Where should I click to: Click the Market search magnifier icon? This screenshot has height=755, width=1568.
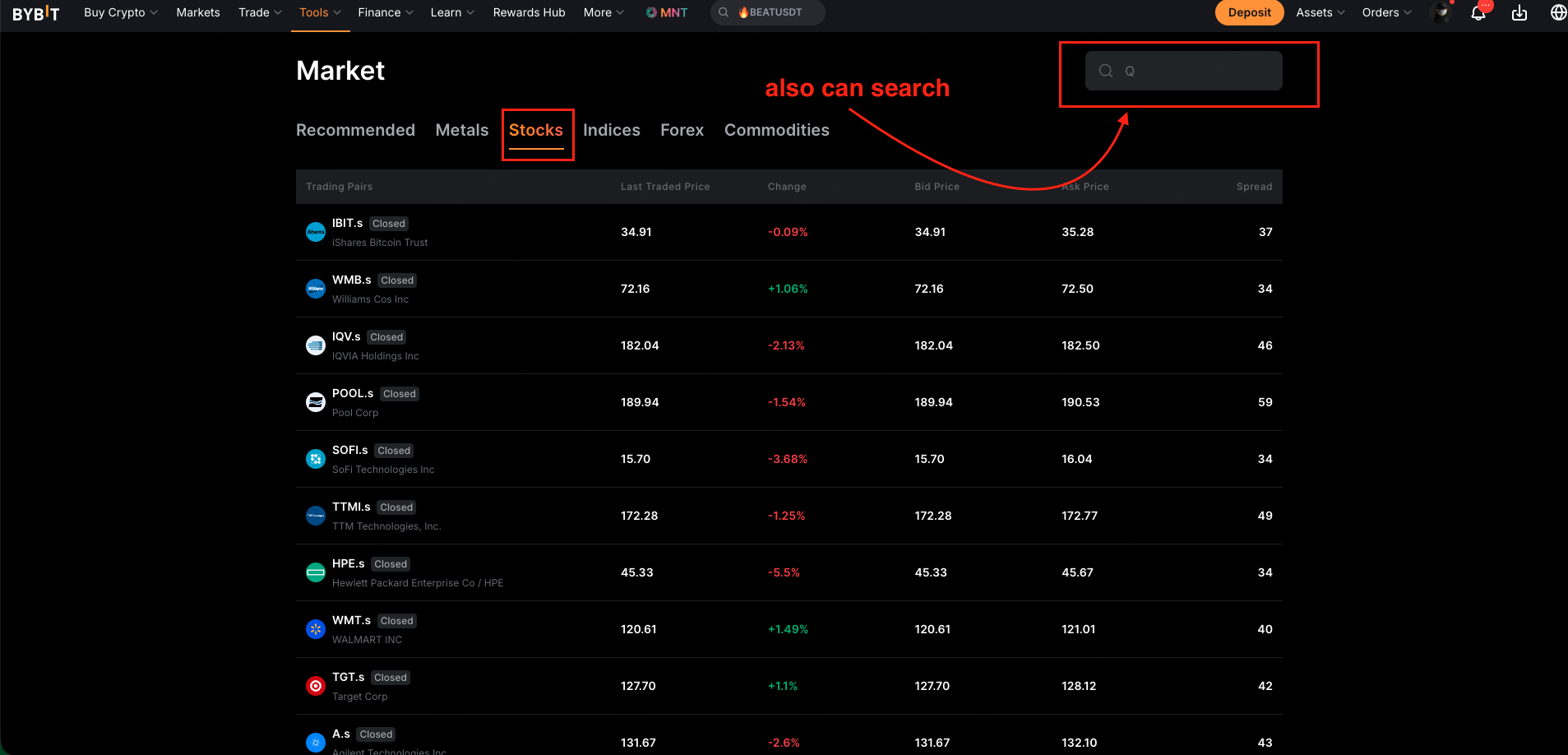click(x=1106, y=71)
